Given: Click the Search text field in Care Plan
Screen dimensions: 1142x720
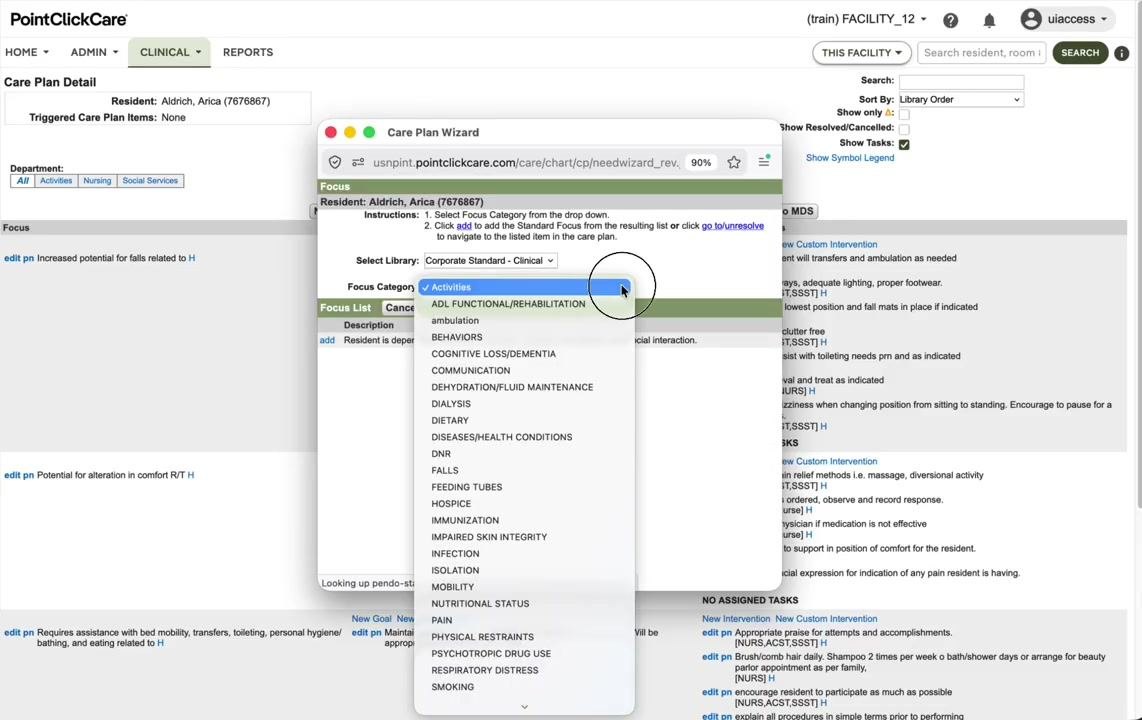Looking at the screenshot, I should click(961, 82).
